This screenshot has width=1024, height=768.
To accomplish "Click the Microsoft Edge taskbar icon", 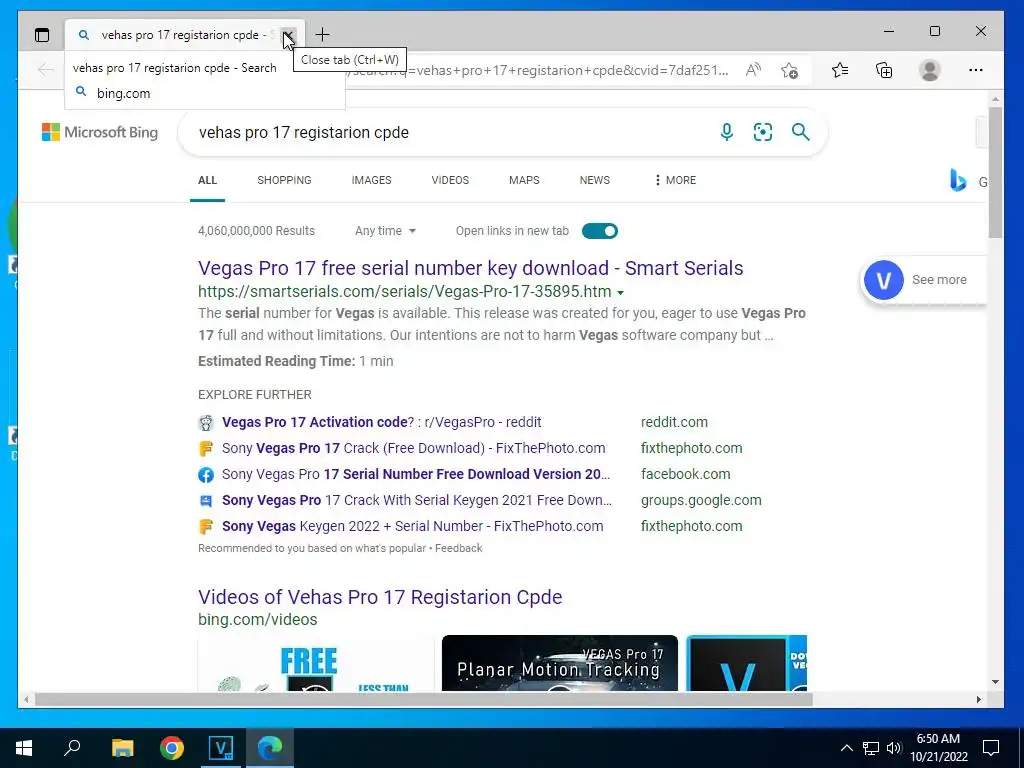I will [270, 748].
